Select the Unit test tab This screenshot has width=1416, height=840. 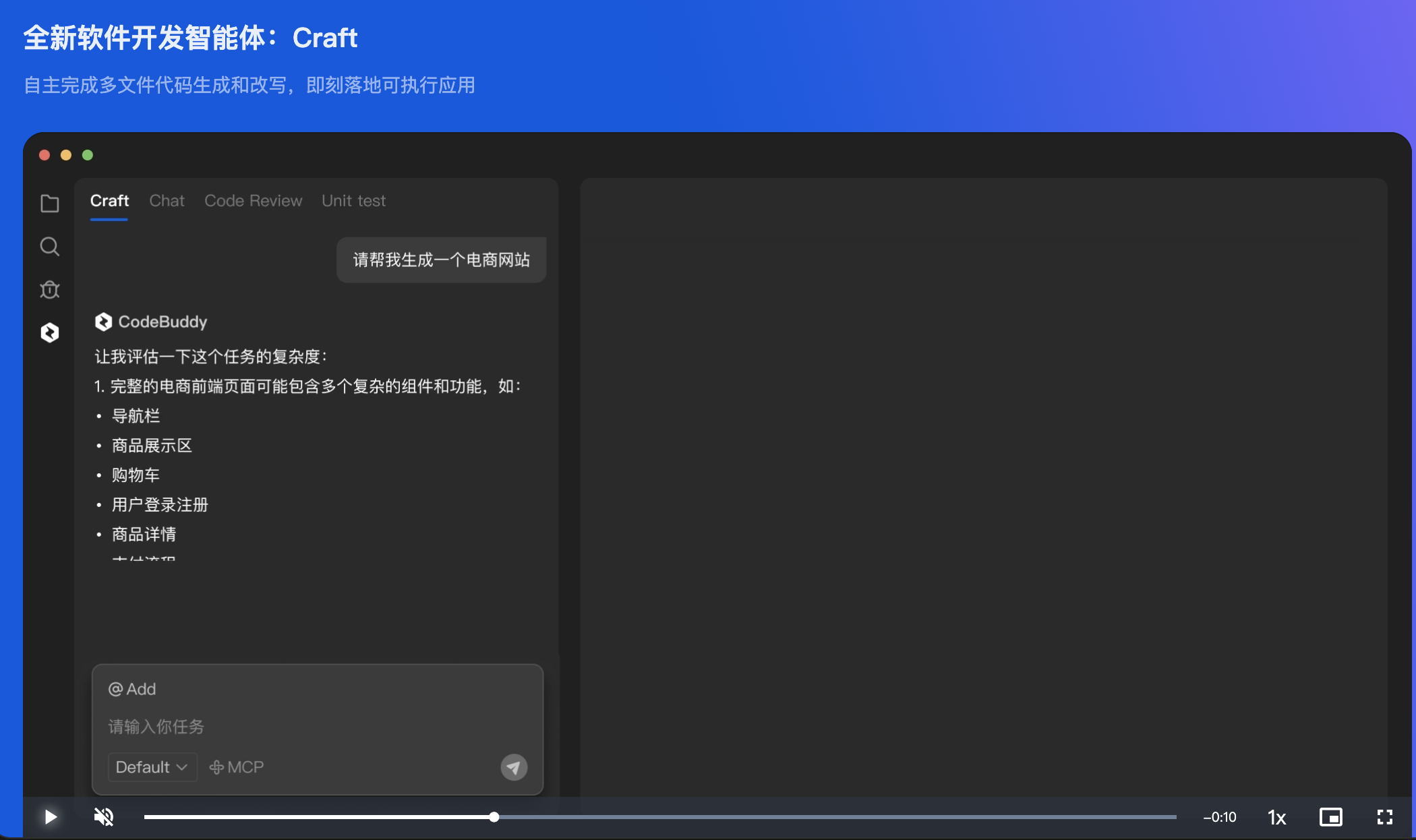click(x=353, y=201)
